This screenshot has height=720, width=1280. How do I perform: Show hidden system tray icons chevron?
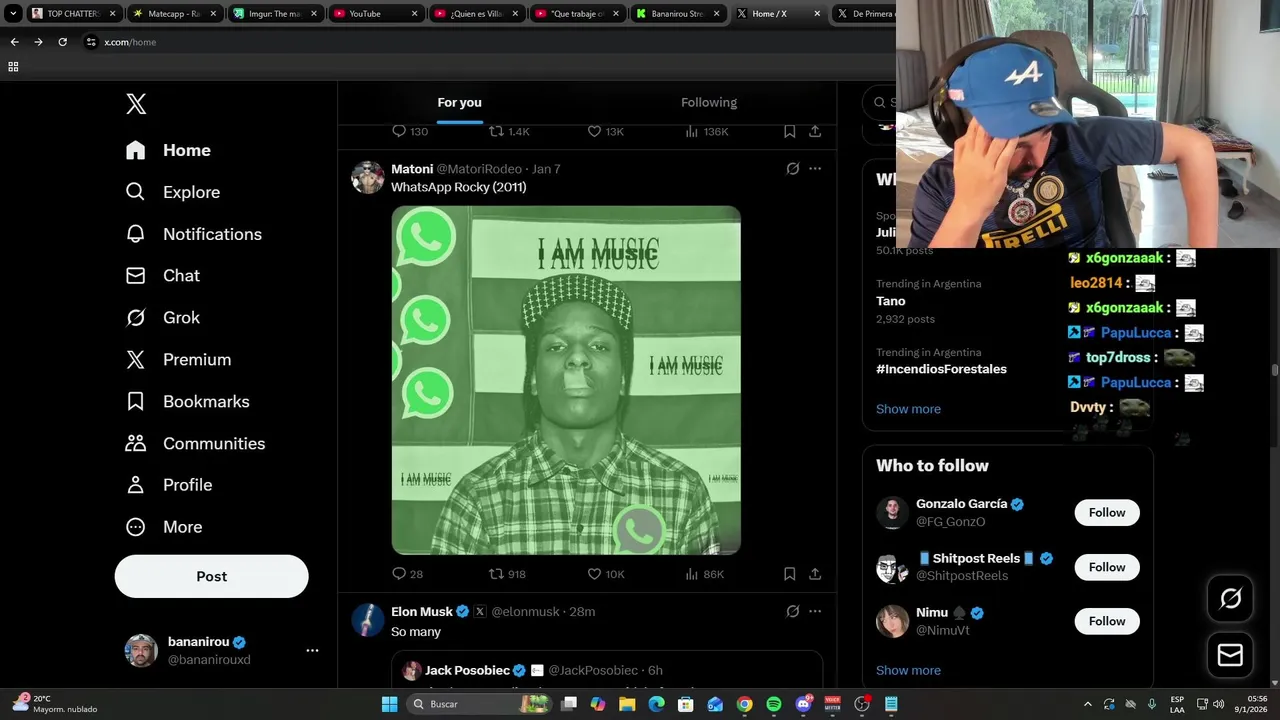coord(1088,704)
